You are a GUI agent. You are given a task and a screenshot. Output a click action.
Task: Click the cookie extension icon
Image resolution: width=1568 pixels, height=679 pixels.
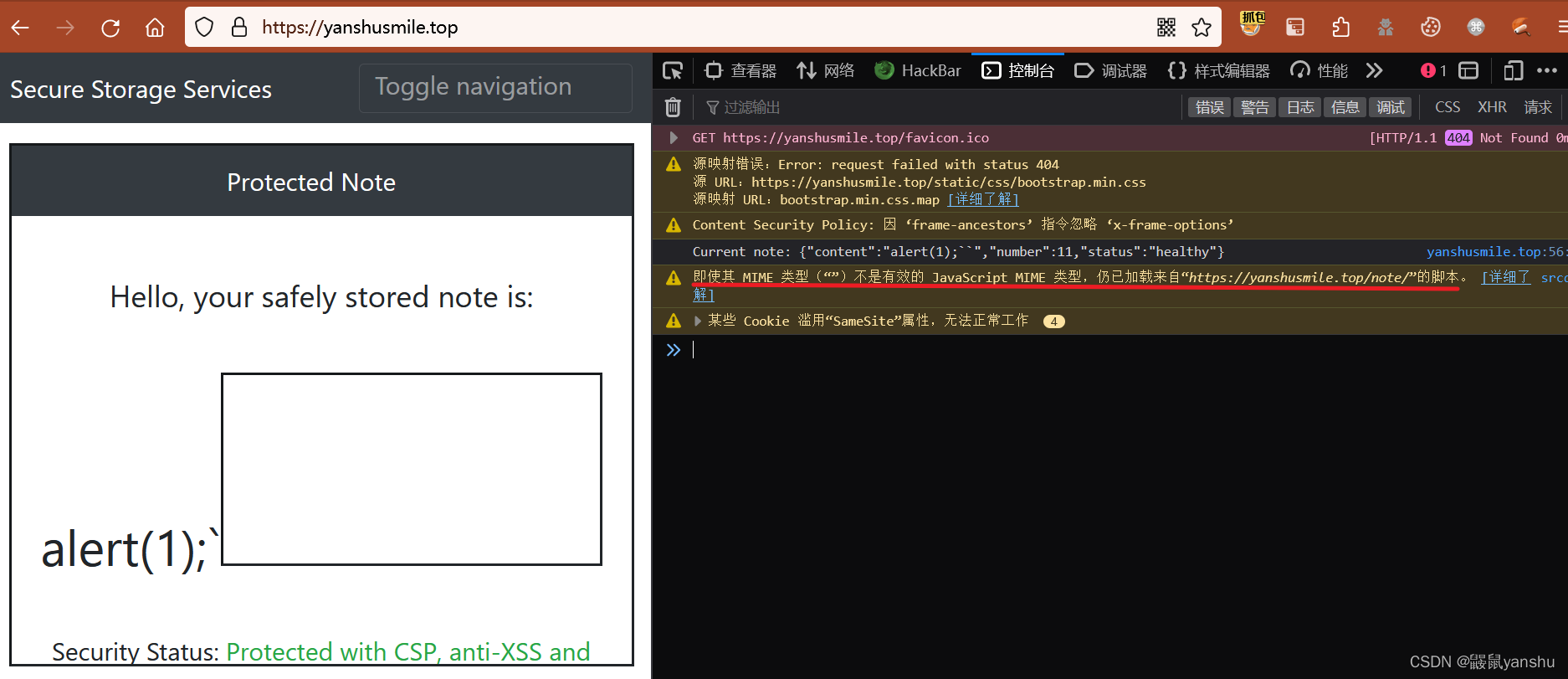(1431, 28)
